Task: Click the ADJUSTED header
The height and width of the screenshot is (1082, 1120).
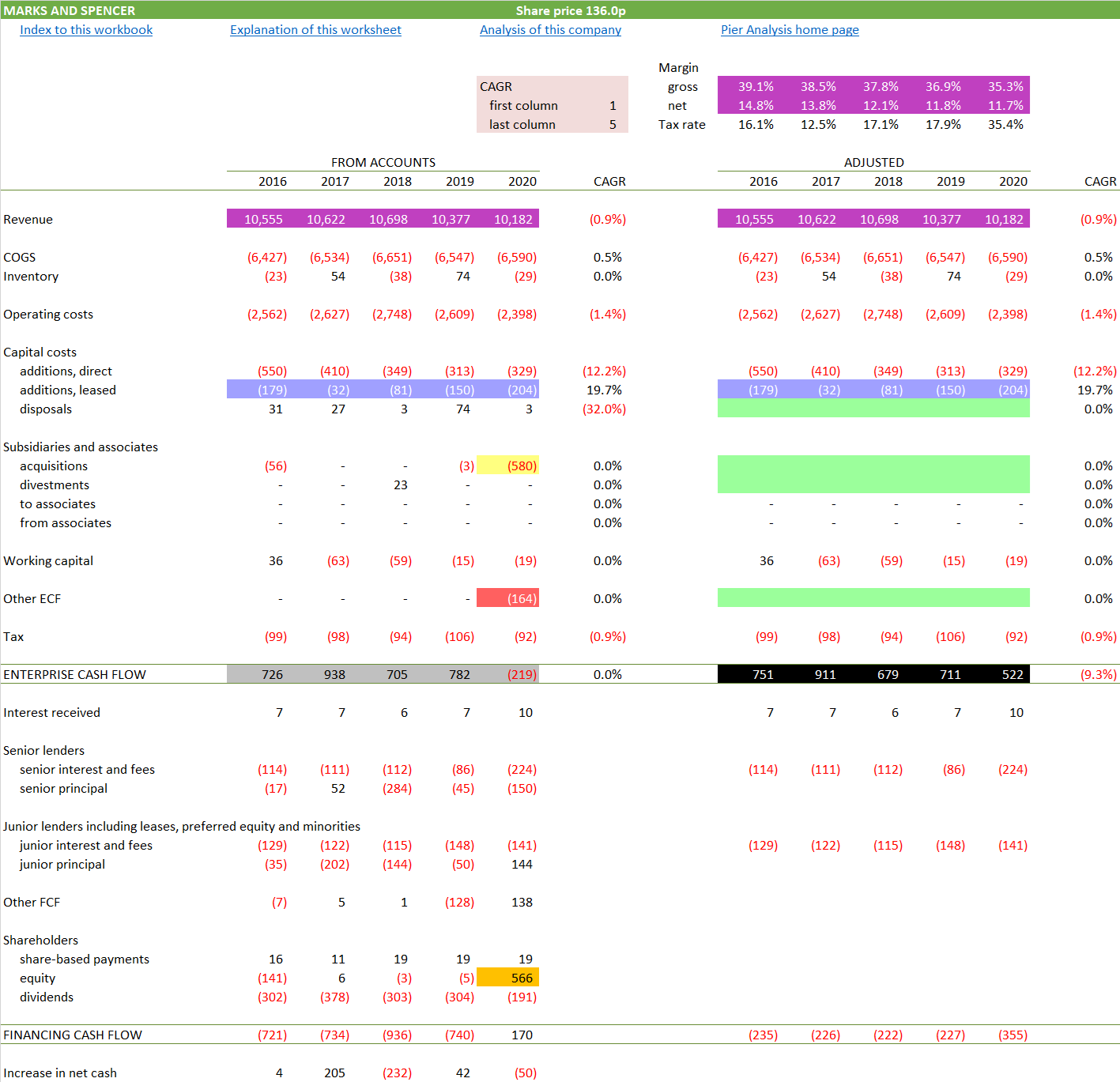Action: tap(874, 163)
